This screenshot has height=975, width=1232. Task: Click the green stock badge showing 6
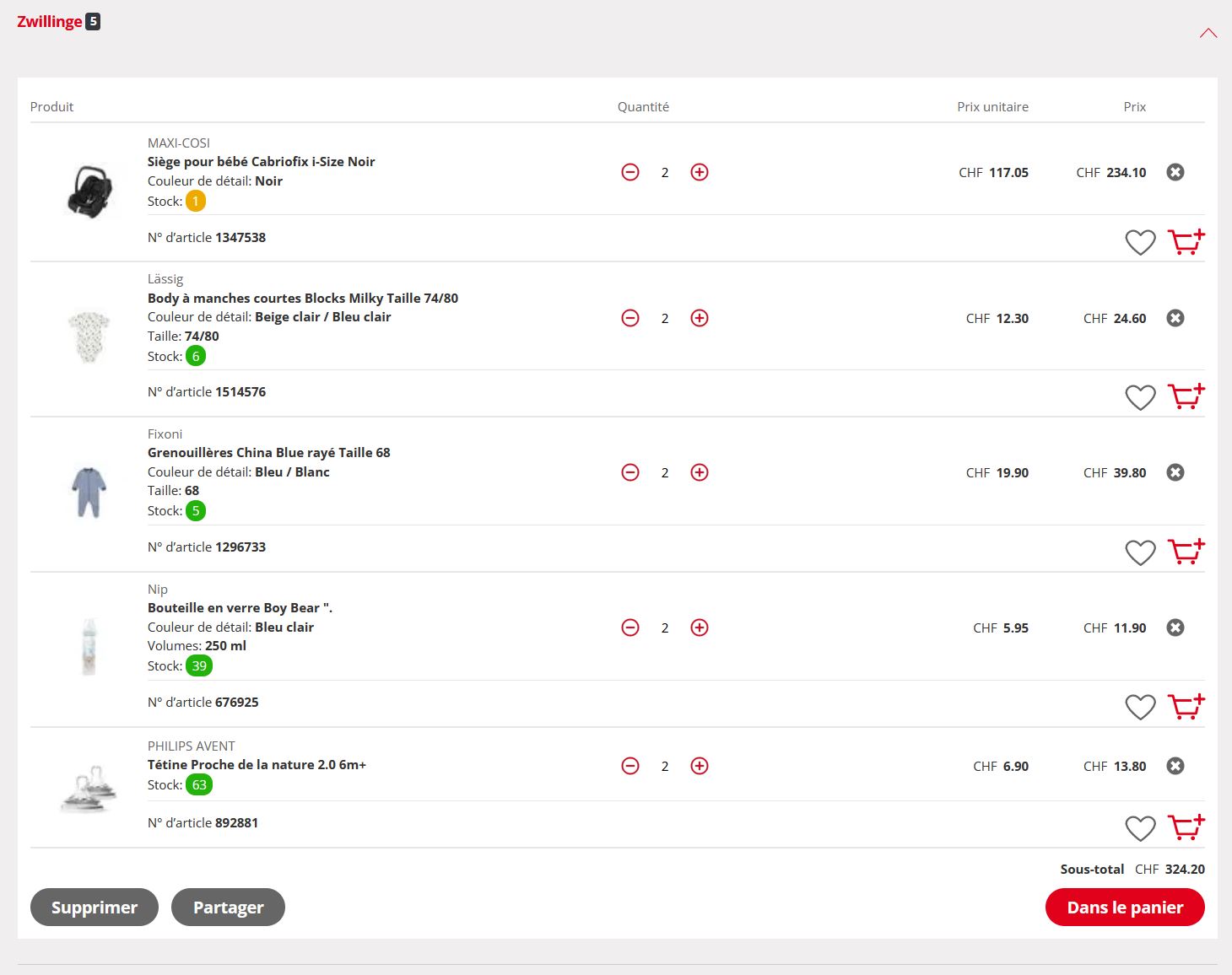pyautogui.click(x=196, y=356)
